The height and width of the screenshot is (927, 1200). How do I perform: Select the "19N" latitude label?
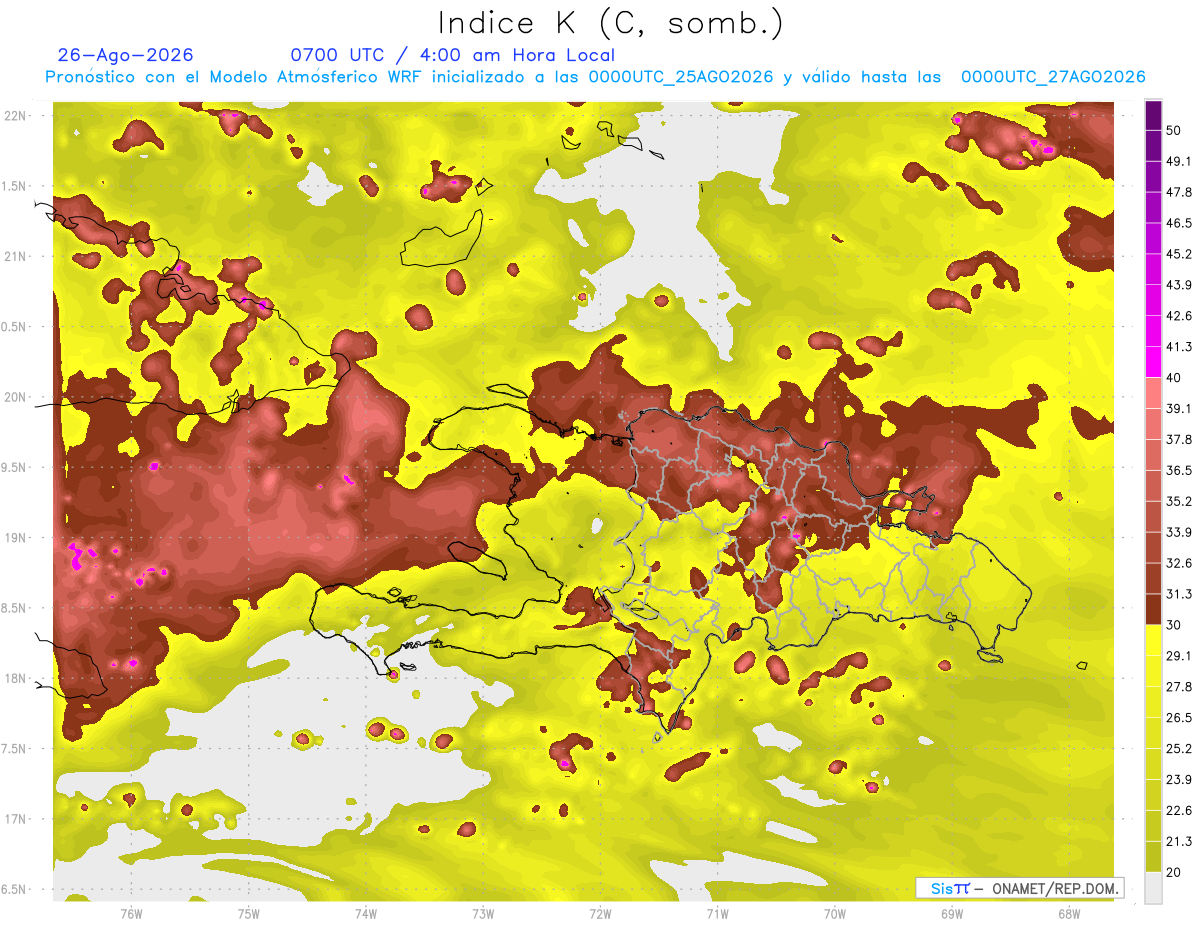(x=15, y=538)
